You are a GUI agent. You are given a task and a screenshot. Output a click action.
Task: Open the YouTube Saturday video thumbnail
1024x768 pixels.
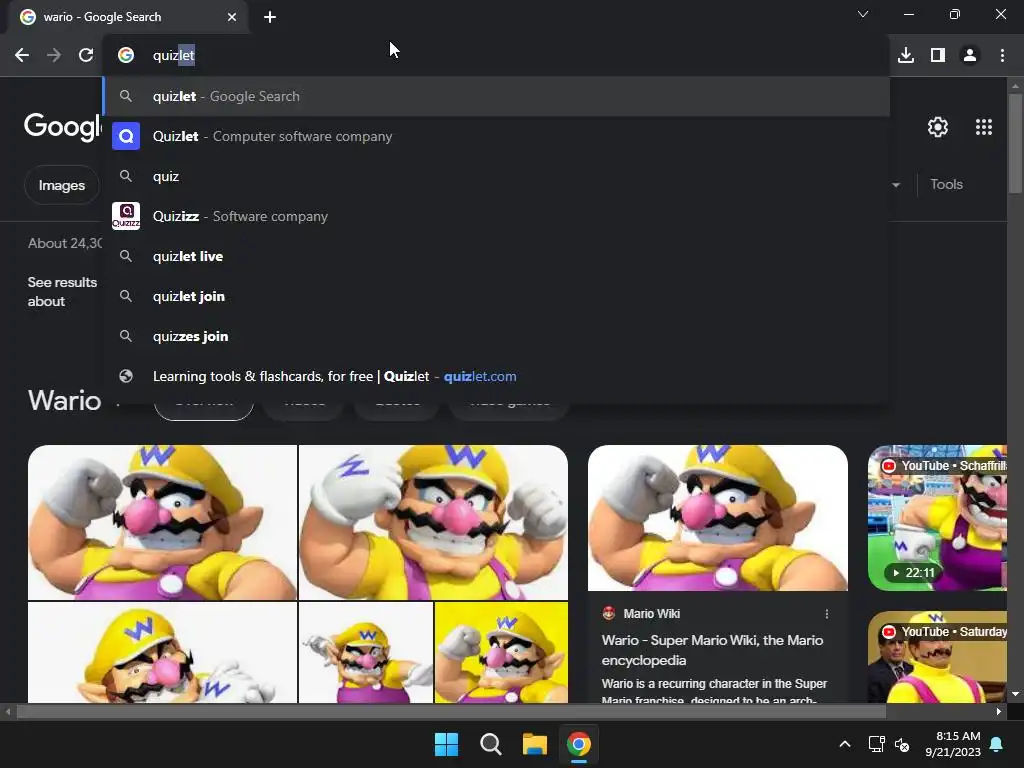point(937,657)
